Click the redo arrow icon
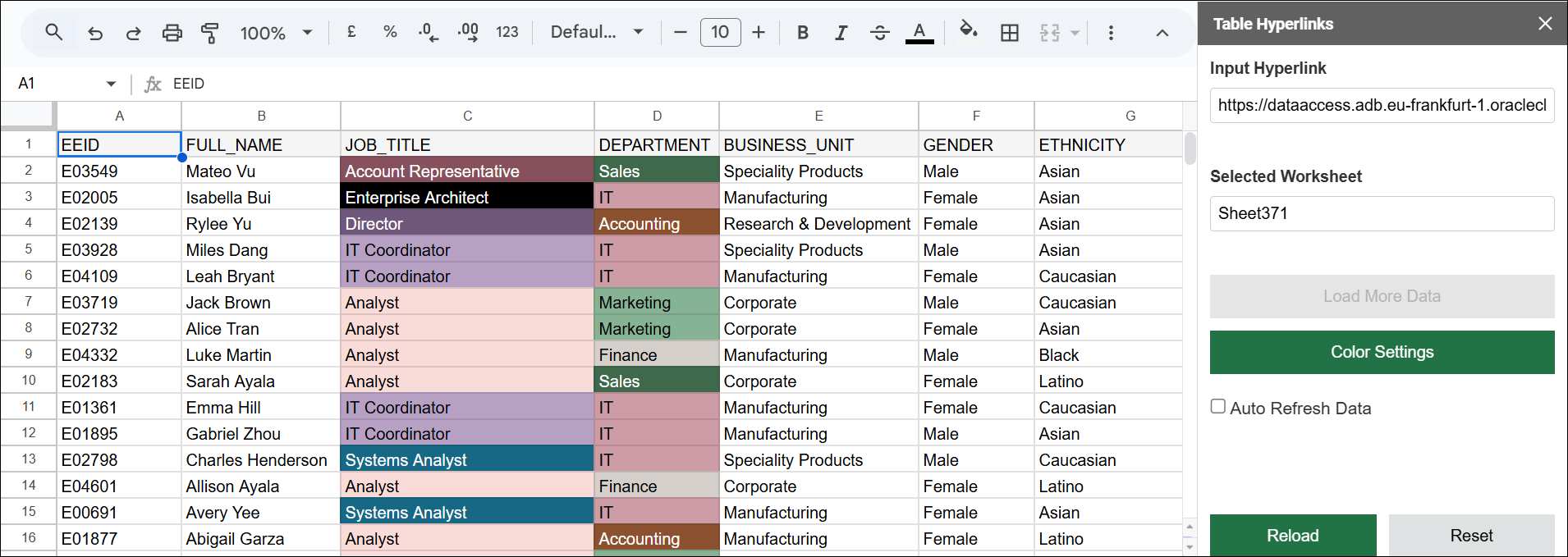The width and height of the screenshot is (1568, 557). pos(133,33)
